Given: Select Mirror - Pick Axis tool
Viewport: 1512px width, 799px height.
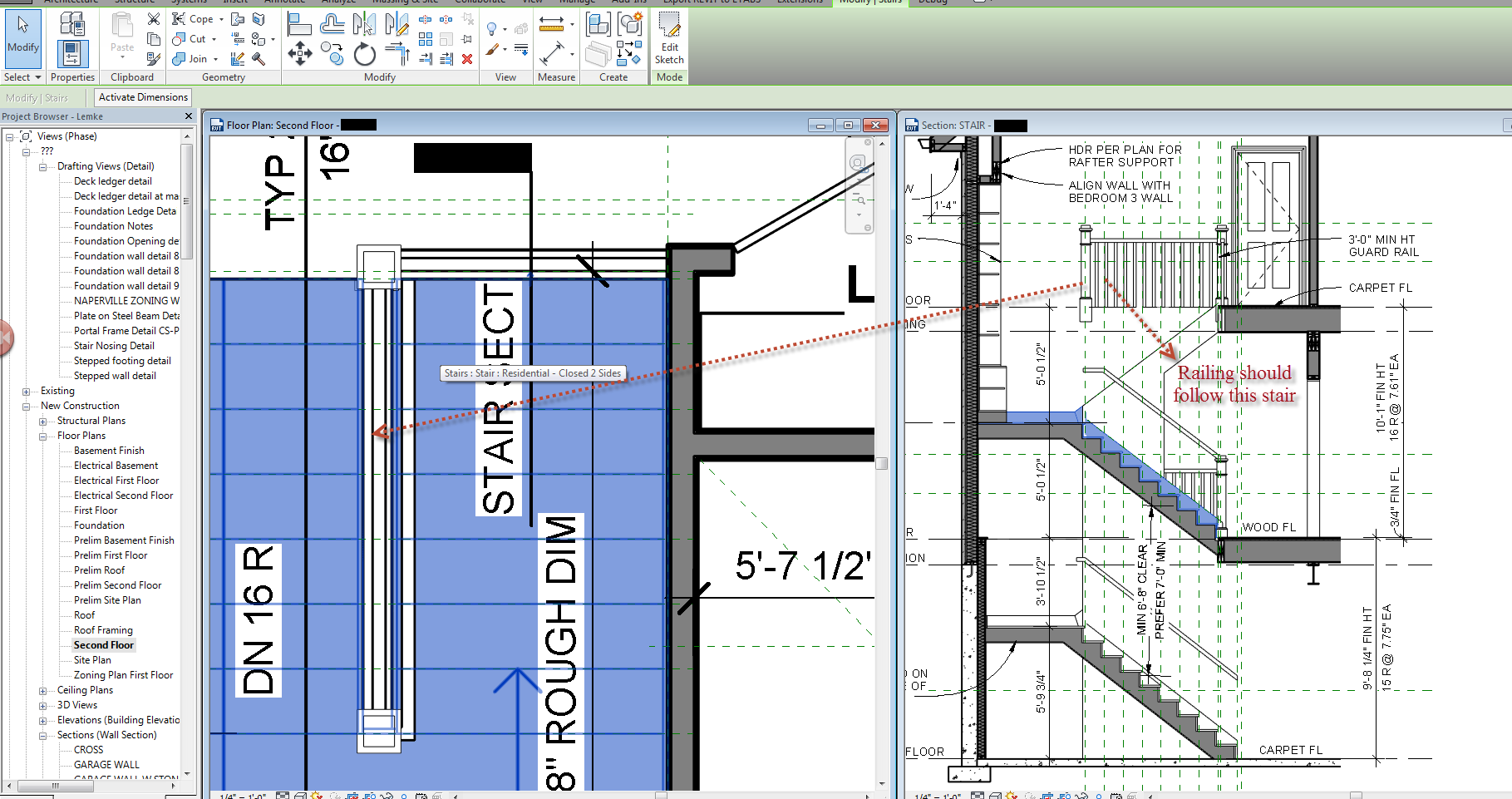Looking at the screenshot, I should (364, 25).
